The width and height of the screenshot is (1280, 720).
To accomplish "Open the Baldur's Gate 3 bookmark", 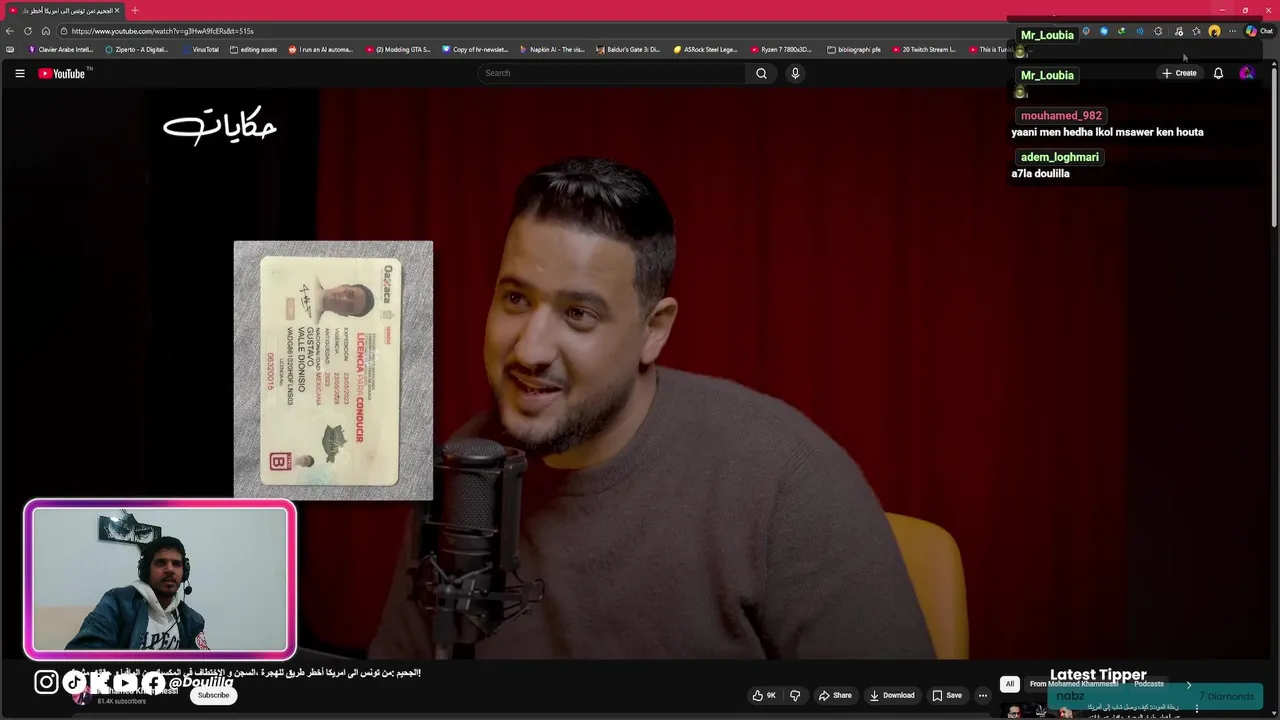I will coord(628,49).
